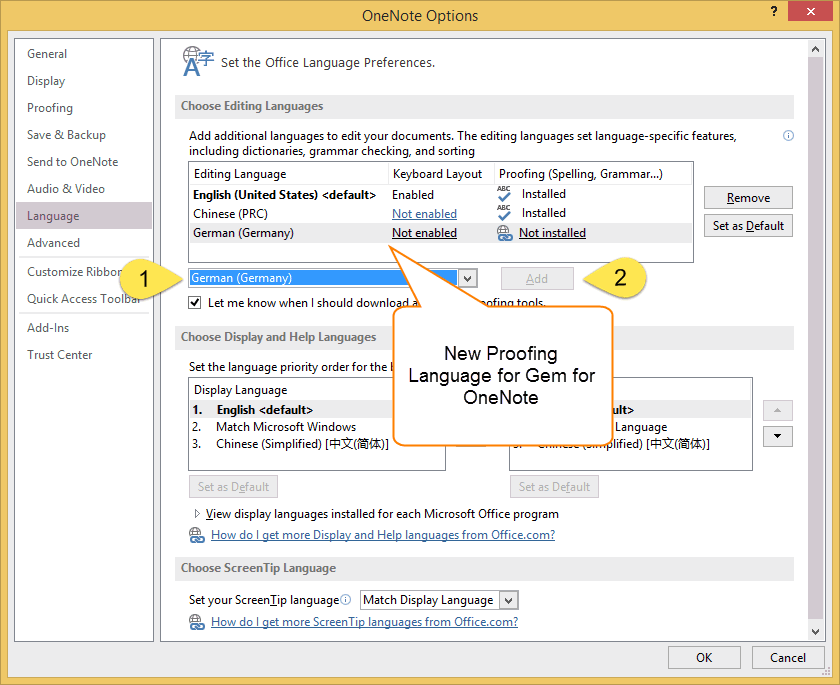This screenshot has height=685, width=840.
Task: Click the Office language preferences icon
Action: (198, 62)
